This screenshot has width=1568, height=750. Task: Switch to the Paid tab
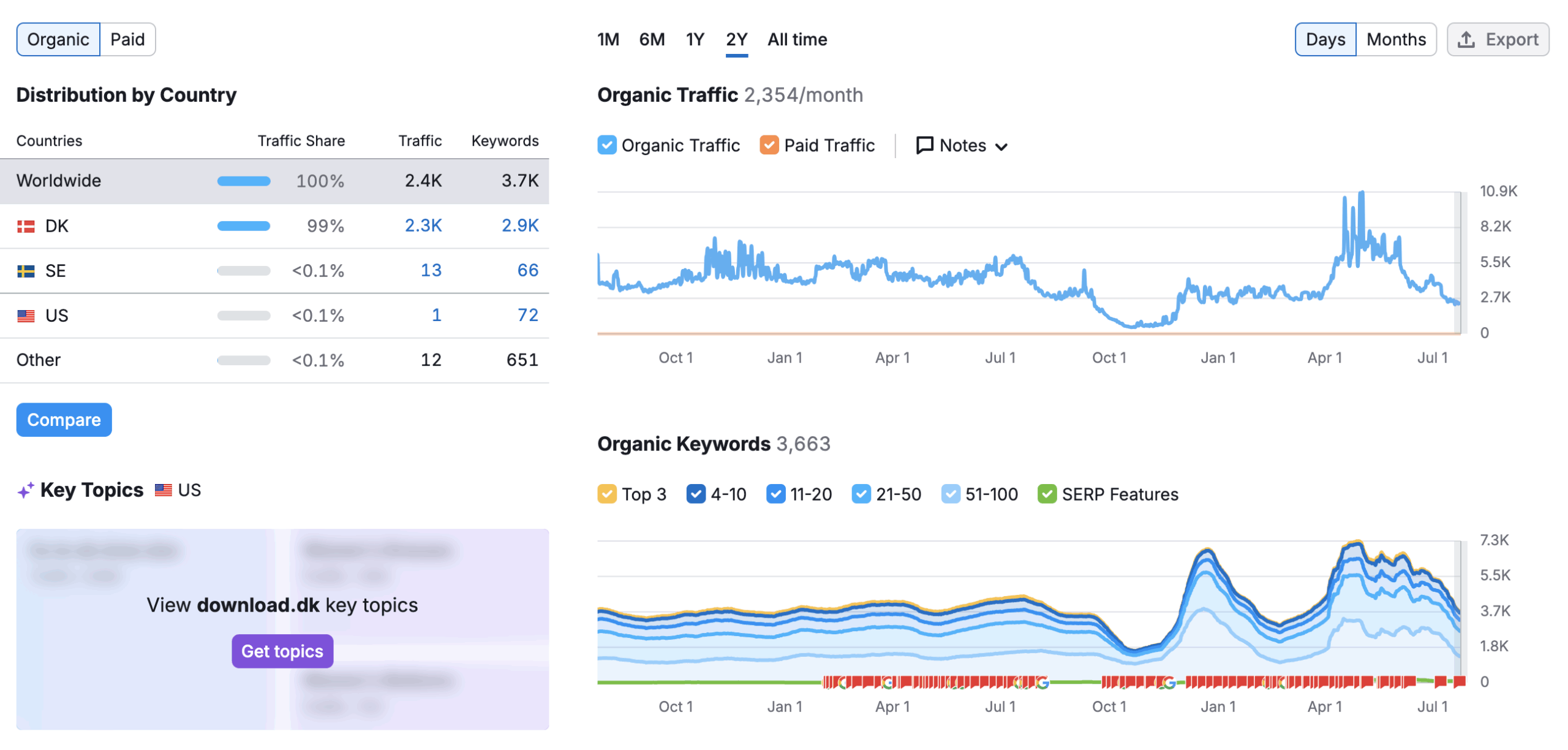point(127,40)
